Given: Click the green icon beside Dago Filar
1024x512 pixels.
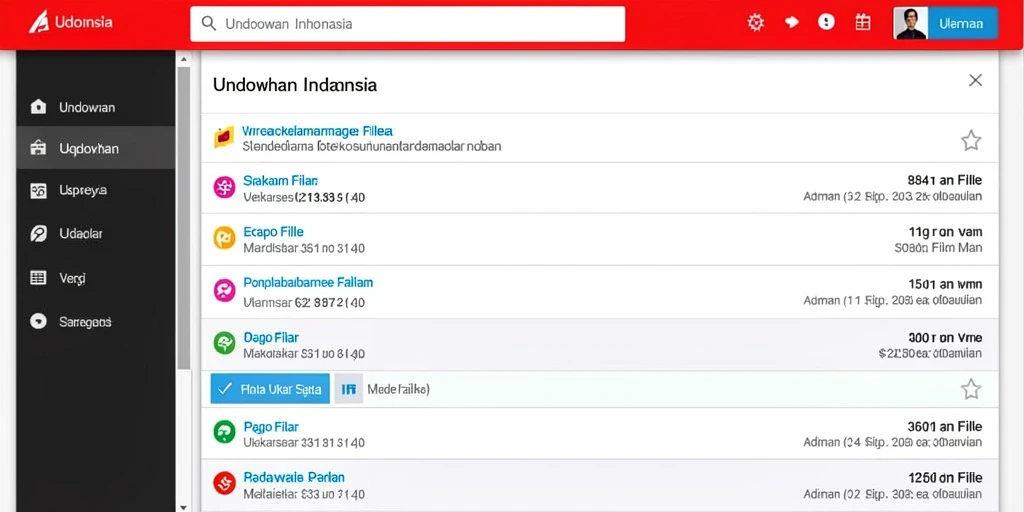Looking at the screenshot, I should (x=224, y=343).
